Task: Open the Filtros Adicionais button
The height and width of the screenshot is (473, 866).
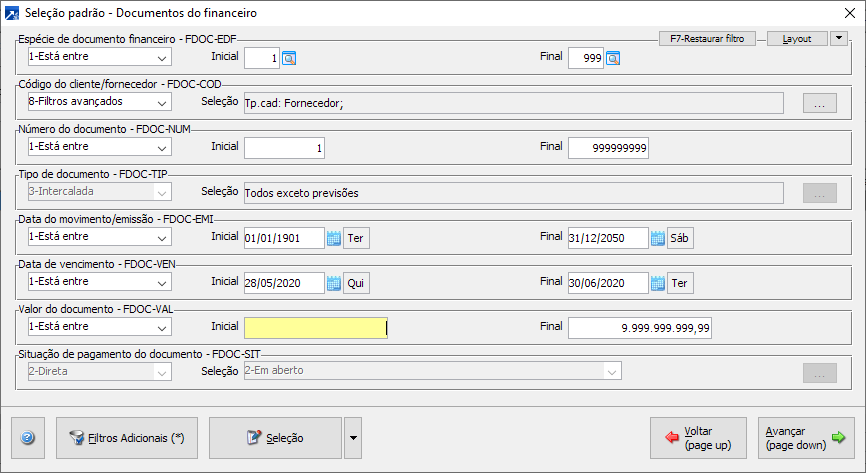Action: click(127, 438)
